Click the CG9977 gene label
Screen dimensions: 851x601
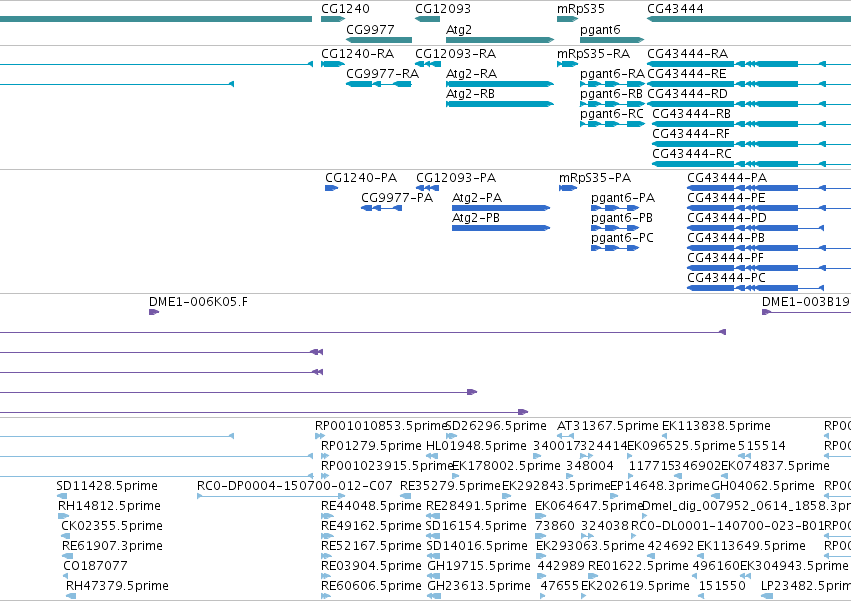(370, 29)
